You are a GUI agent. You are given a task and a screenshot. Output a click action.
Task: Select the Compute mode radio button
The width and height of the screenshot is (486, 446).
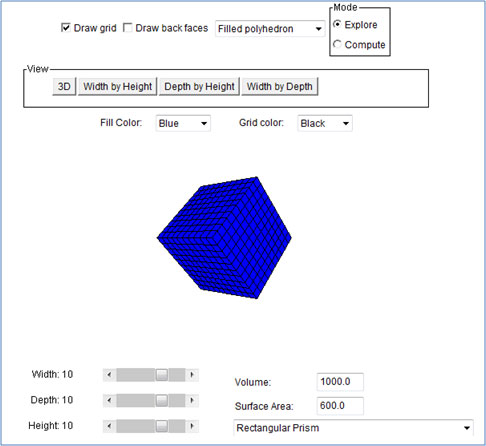(337, 44)
